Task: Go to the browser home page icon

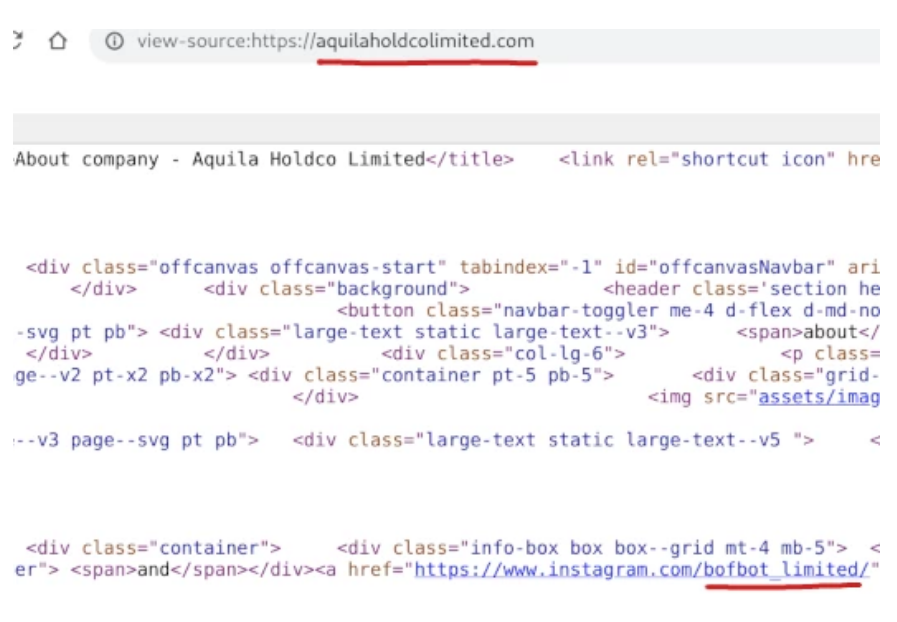Action: (x=58, y=41)
